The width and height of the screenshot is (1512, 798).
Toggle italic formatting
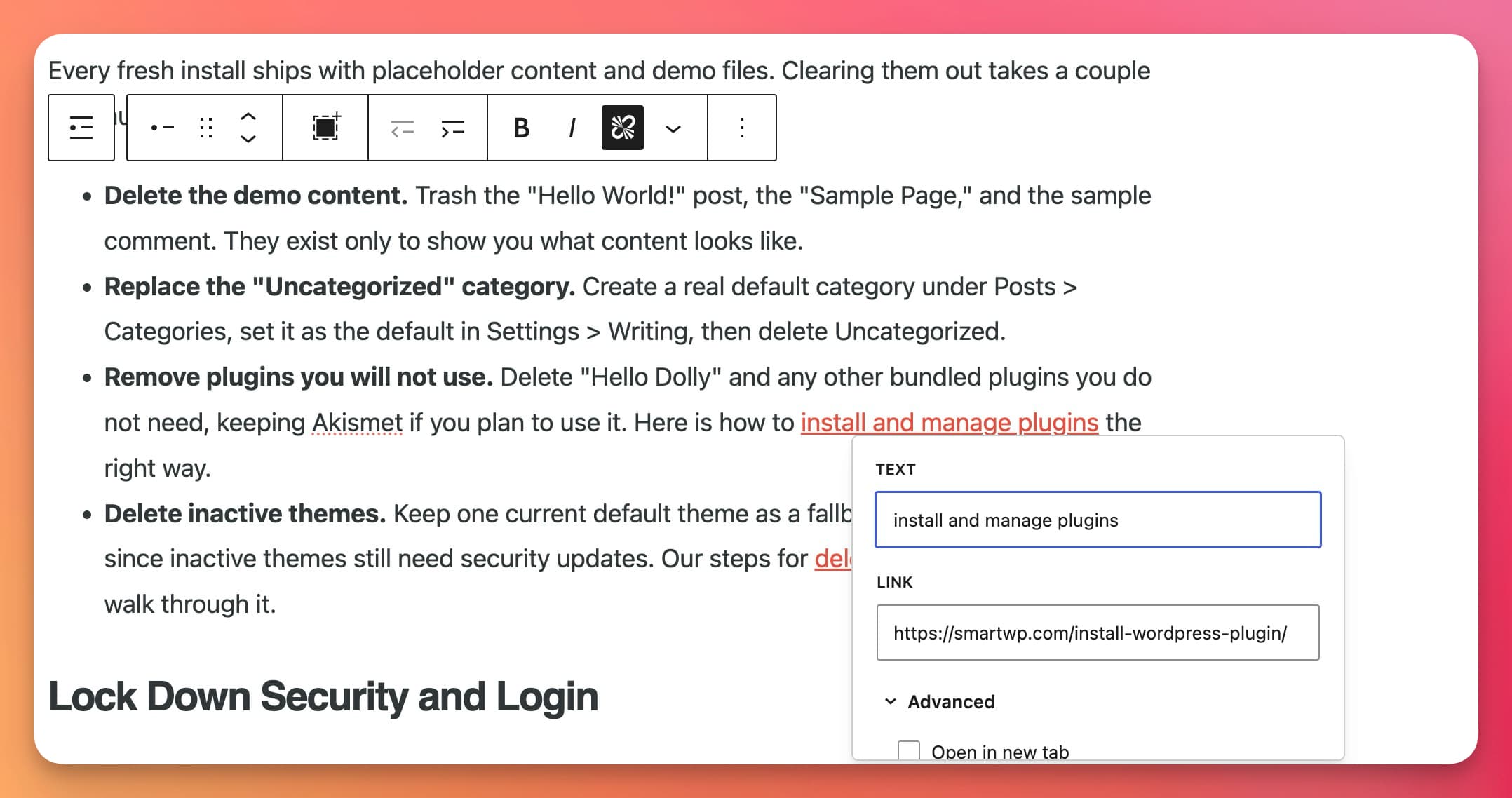[572, 128]
